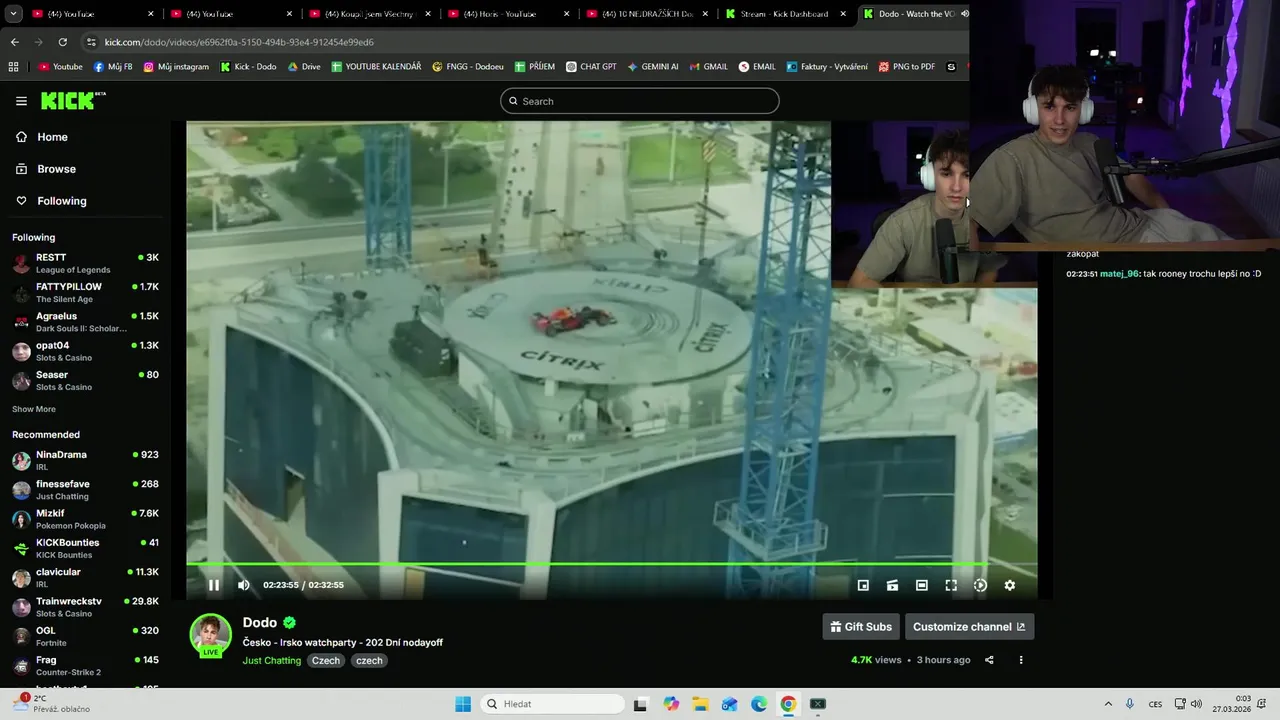
Task: Collapse the Kick sidebar hamburger menu
Action: pyautogui.click(x=21, y=101)
